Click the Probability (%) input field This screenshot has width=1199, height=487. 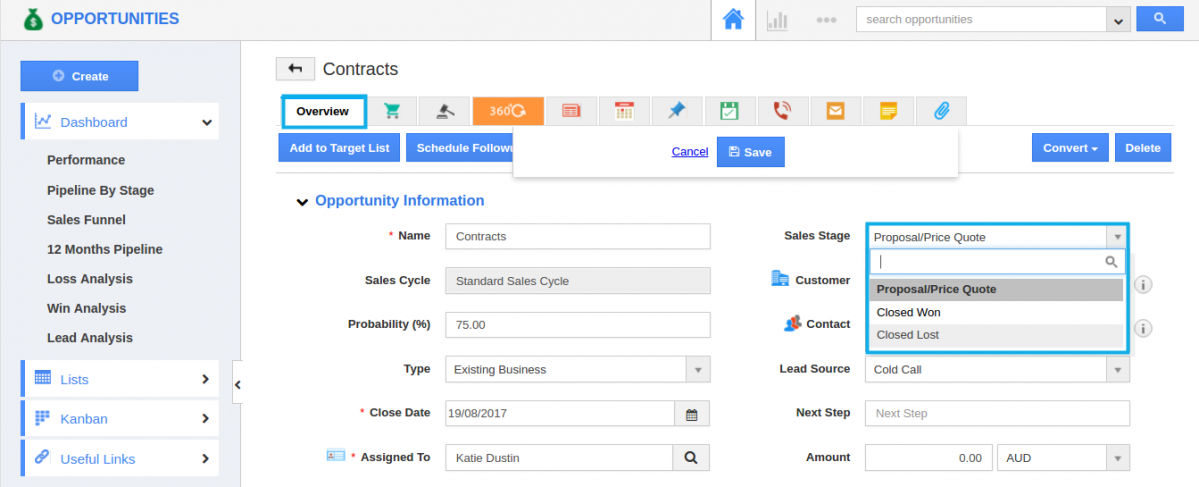click(577, 325)
